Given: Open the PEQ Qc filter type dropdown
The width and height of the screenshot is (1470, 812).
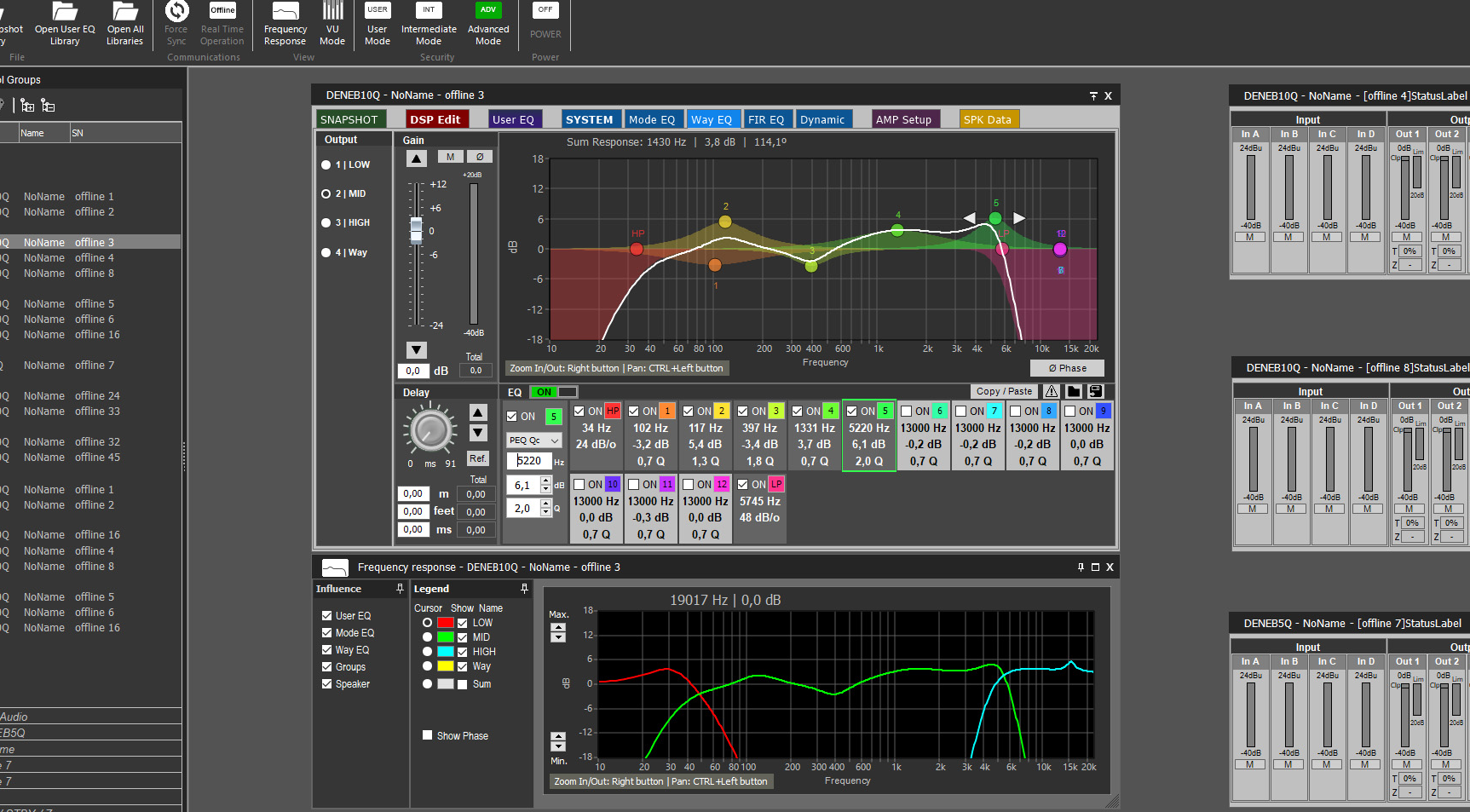Looking at the screenshot, I should tap(533, 441).
